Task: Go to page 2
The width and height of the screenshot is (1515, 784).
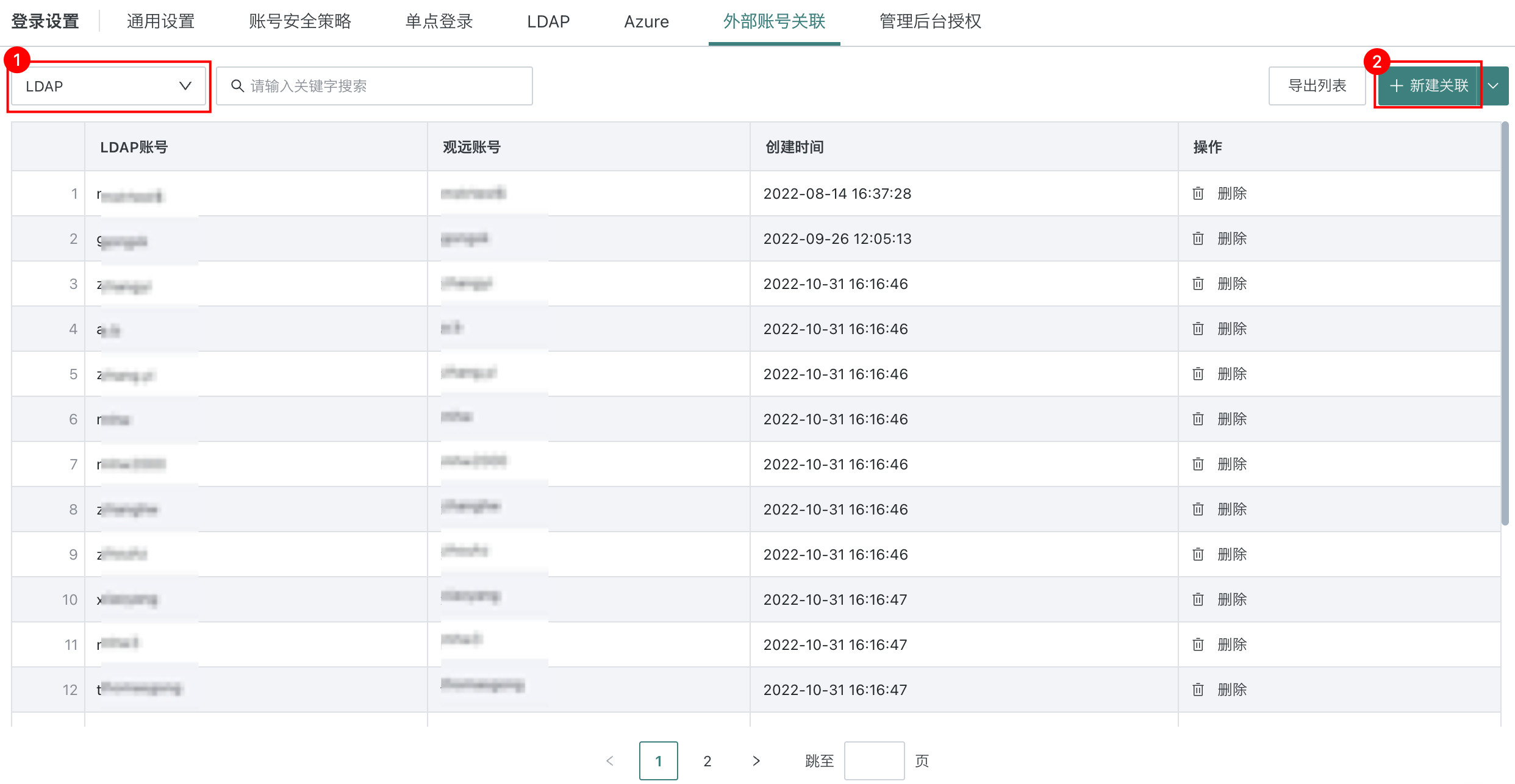Action: [x=707, y=761]
